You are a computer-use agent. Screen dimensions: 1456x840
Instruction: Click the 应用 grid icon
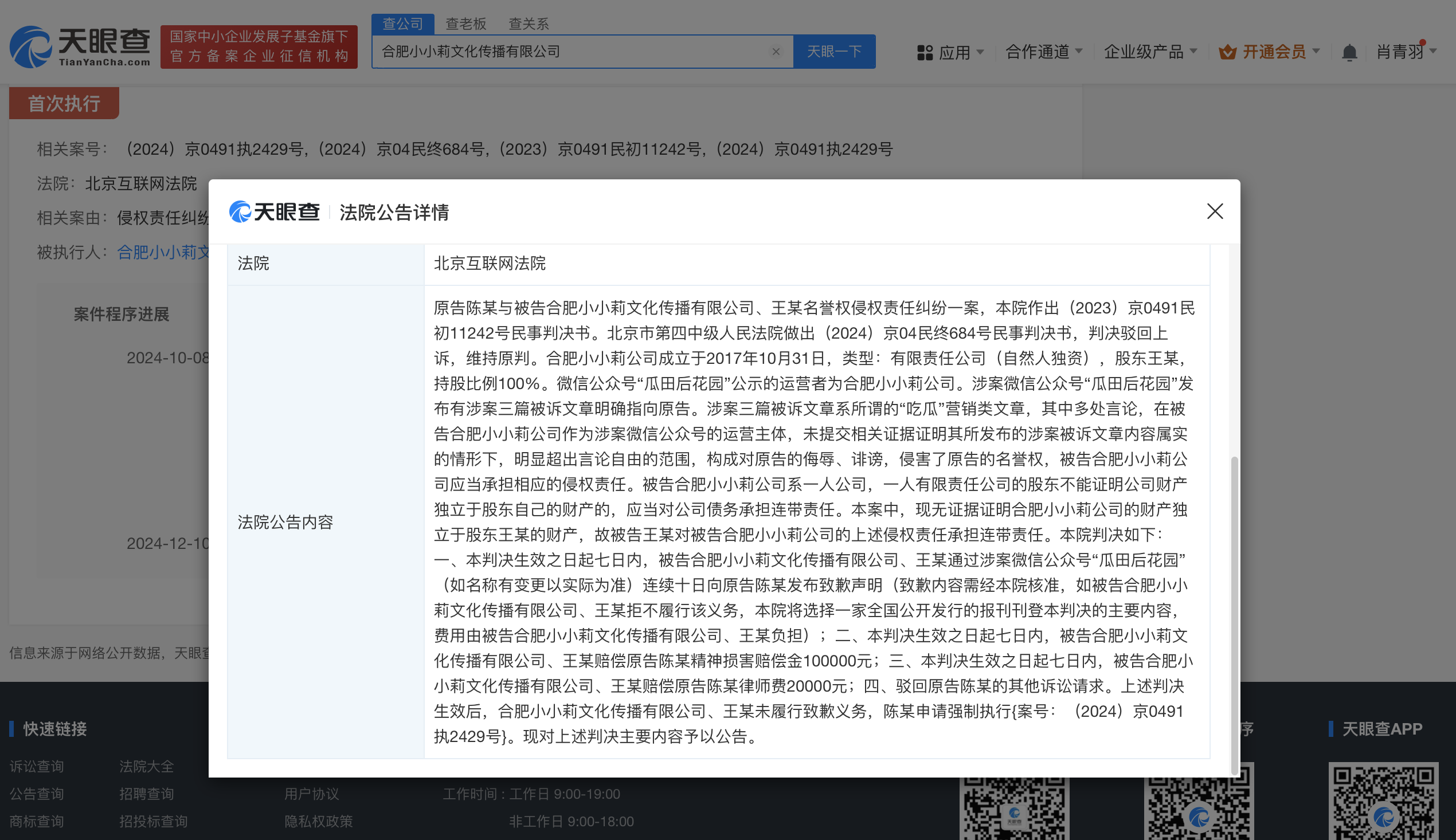click(925, 53)
